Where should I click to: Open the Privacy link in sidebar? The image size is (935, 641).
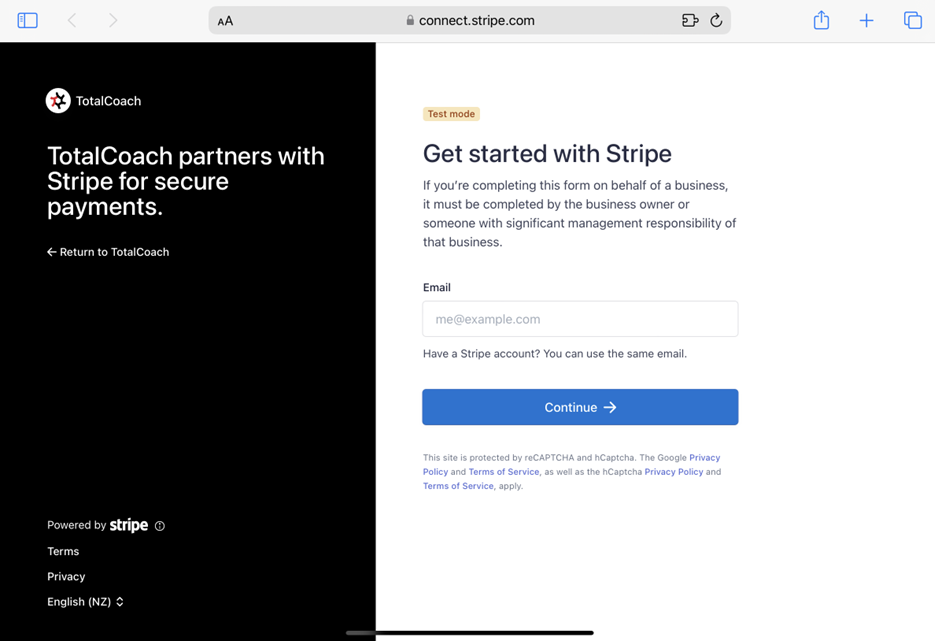pos(66,577)
